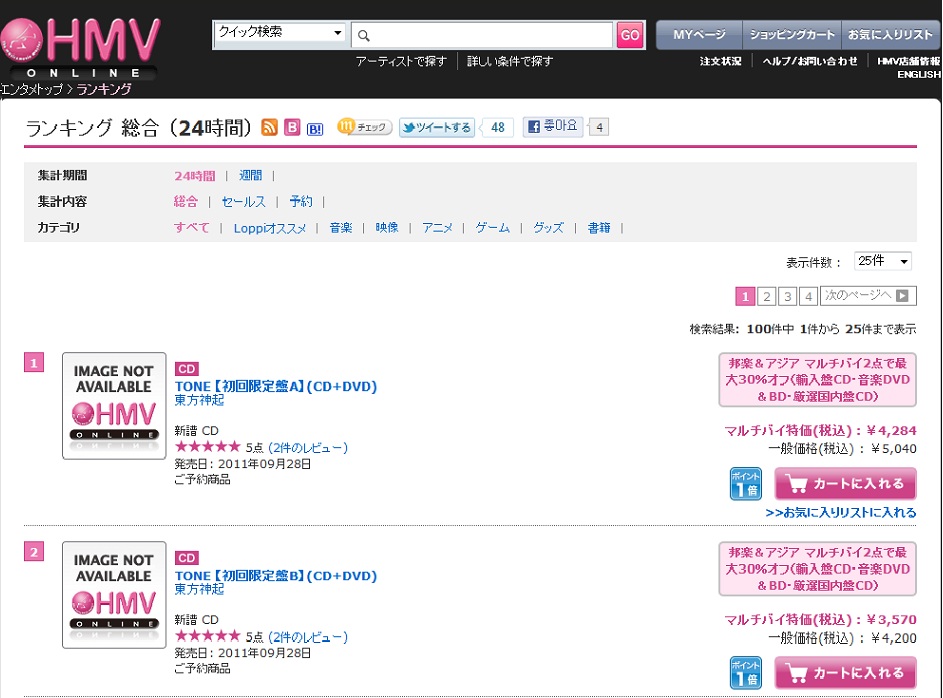Image resolution: width=943 pixels, height=698 pixels.
Task: Click the rank 1 badge
Action: coord(34,363)
